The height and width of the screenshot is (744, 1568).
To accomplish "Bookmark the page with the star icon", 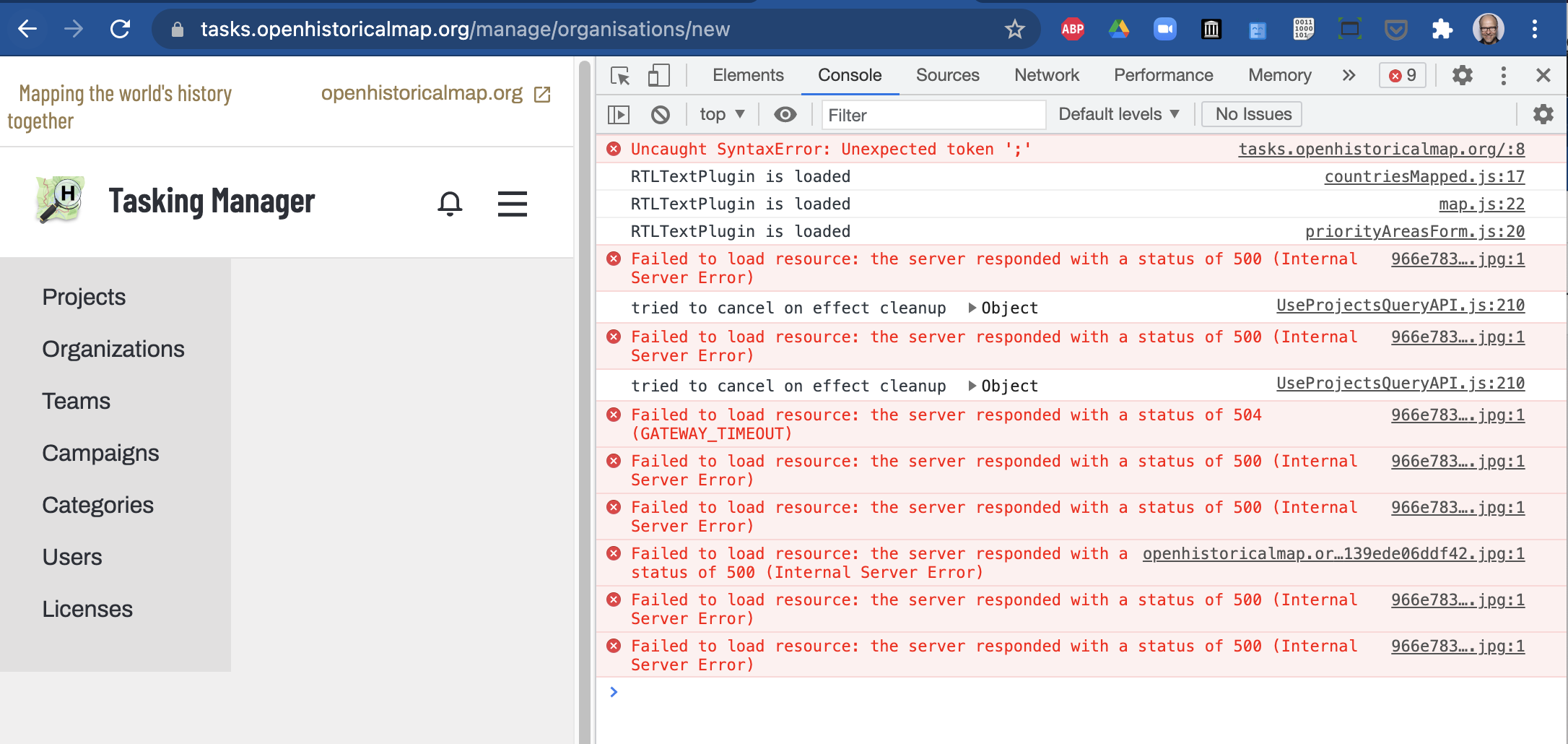I will click(x=1015, y=29).
